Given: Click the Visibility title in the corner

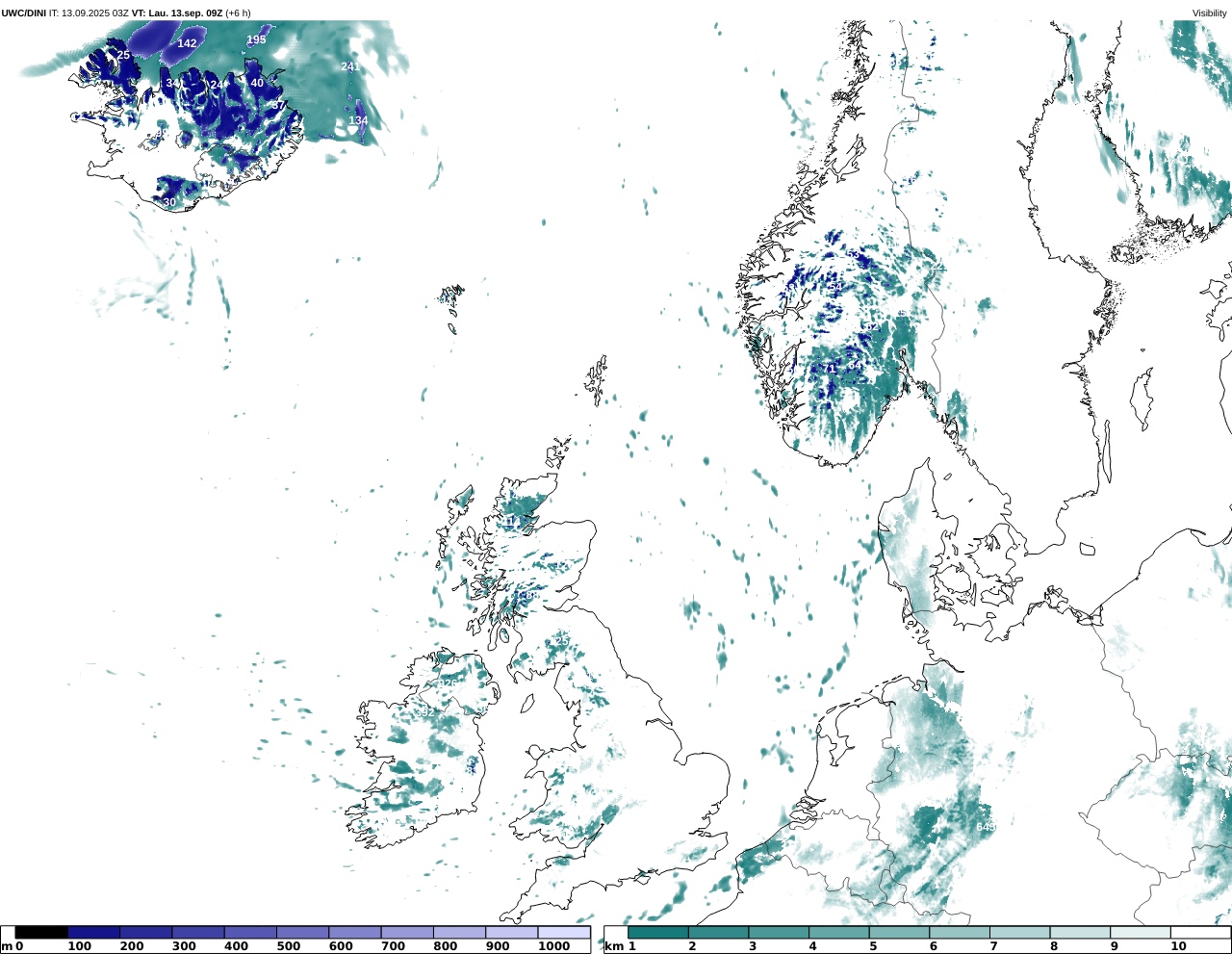Looking at the screenshot, I should 1209,13.
